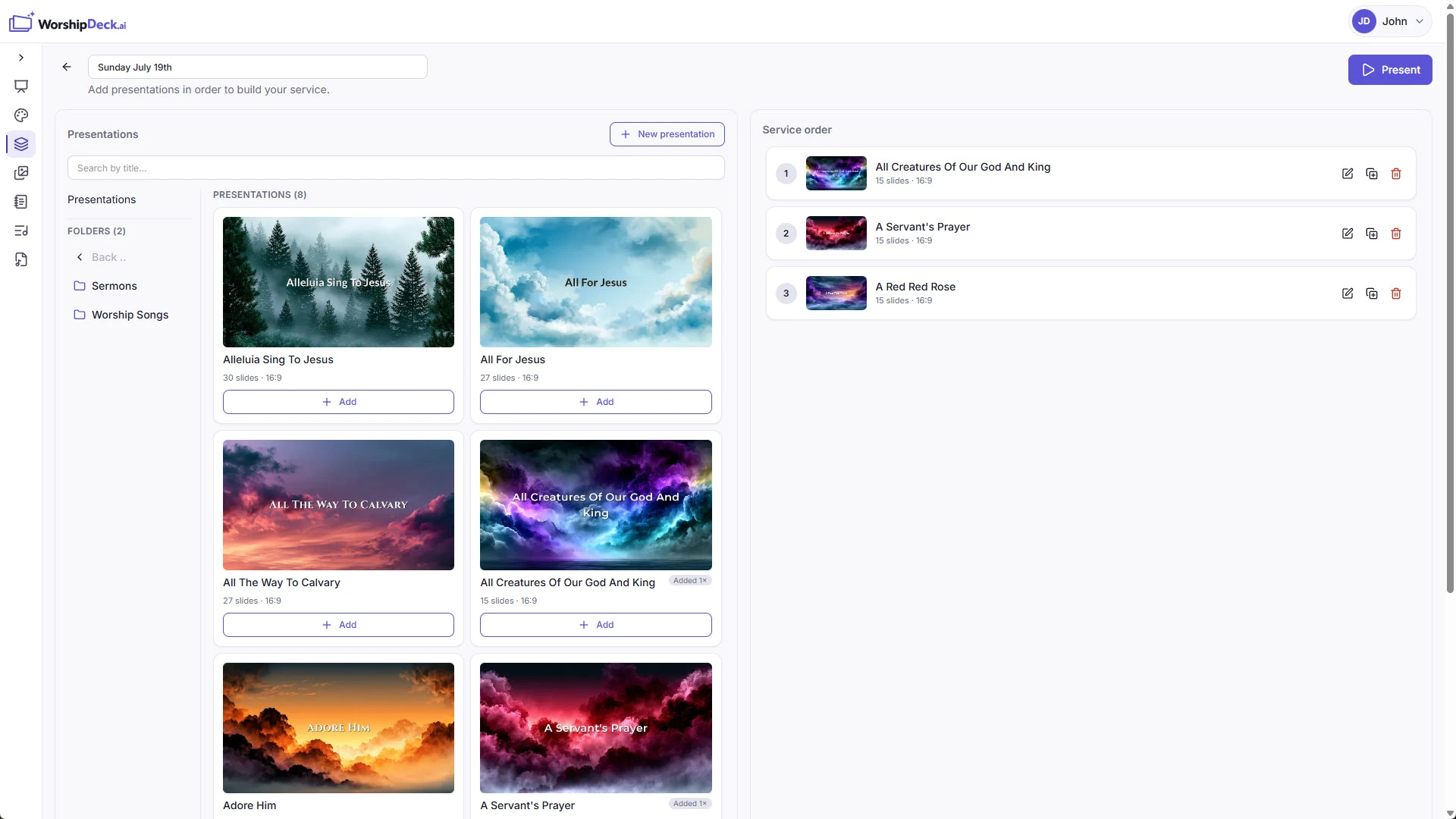
Task: Open the music playlist icon in sidebar
Action: click(21, 231)
